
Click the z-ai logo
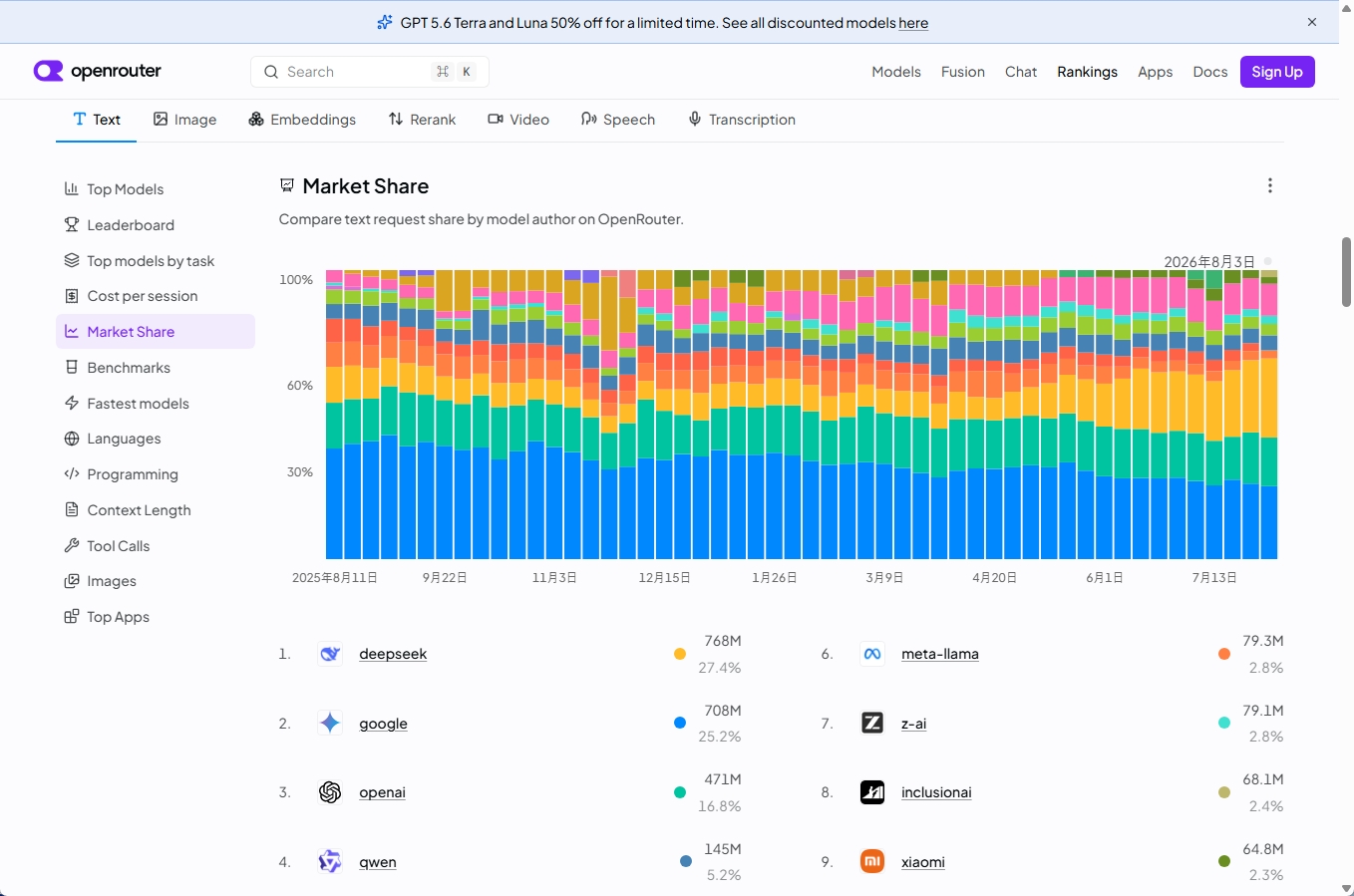pyautogui.click(x=872, y=723)
